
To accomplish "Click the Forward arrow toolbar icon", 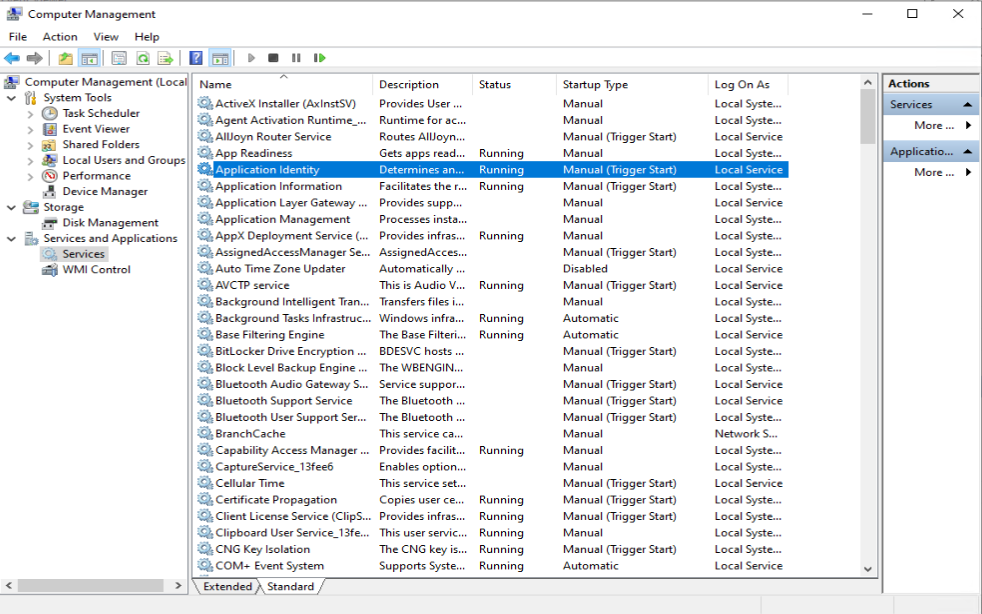I will click(x=34, y=58).
